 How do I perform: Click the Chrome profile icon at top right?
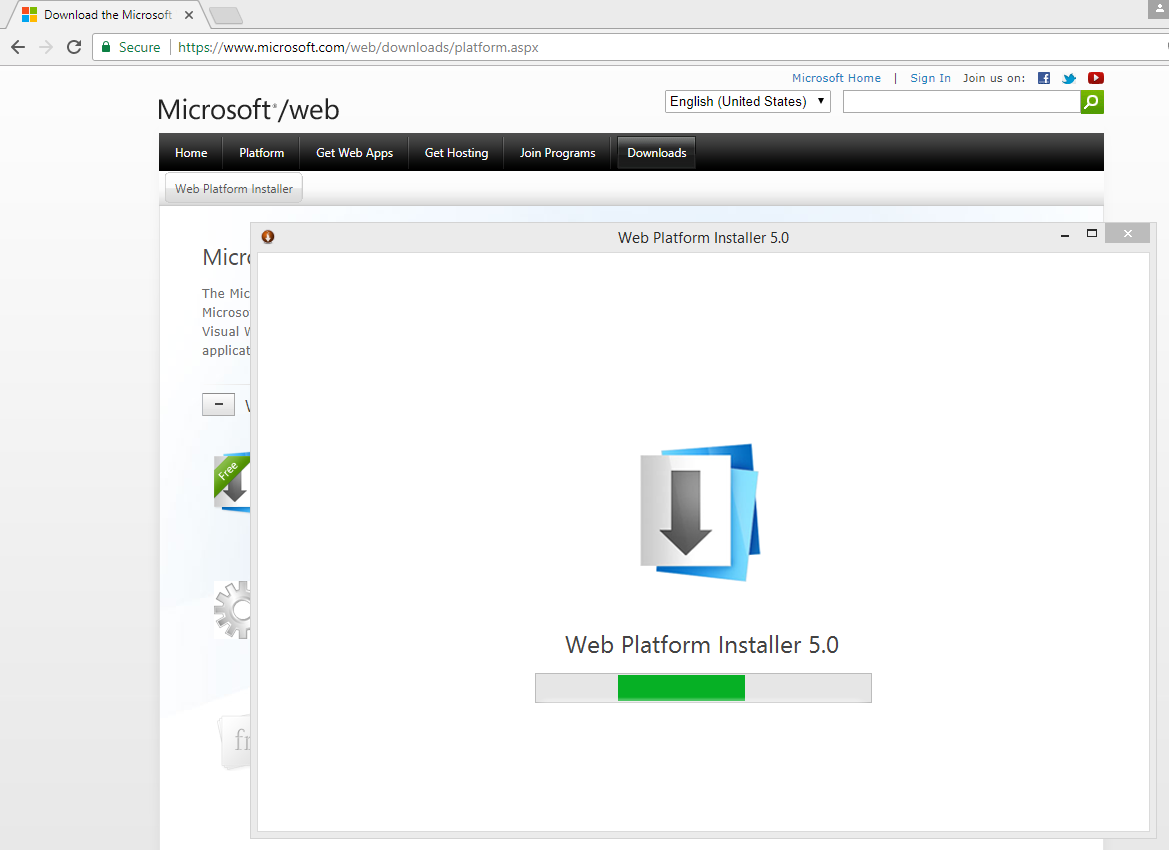click(x=1159, y=9)
